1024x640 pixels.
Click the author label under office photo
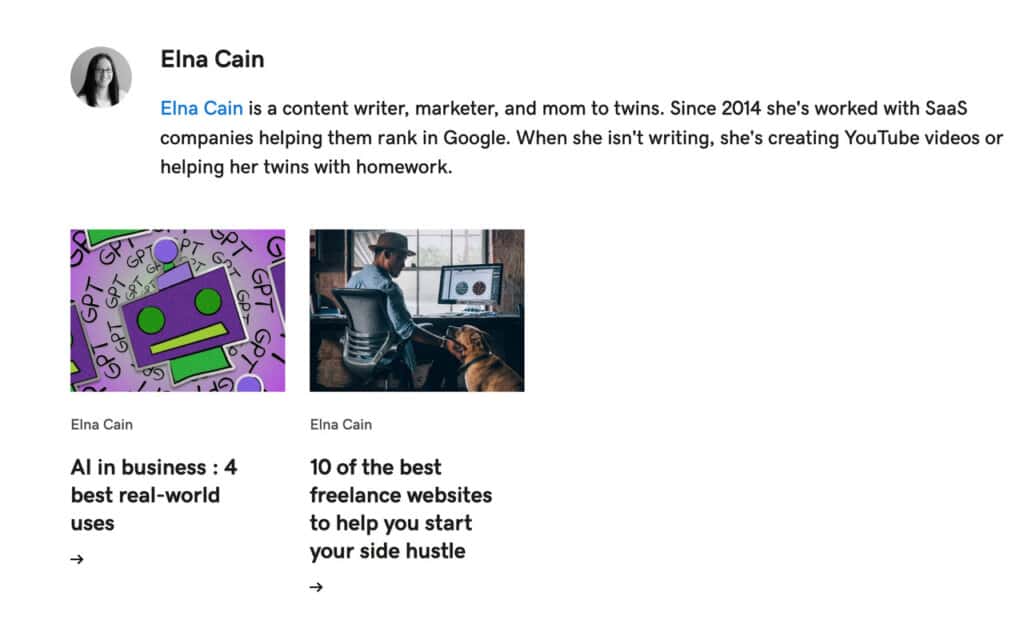click(x=340, y=424)
